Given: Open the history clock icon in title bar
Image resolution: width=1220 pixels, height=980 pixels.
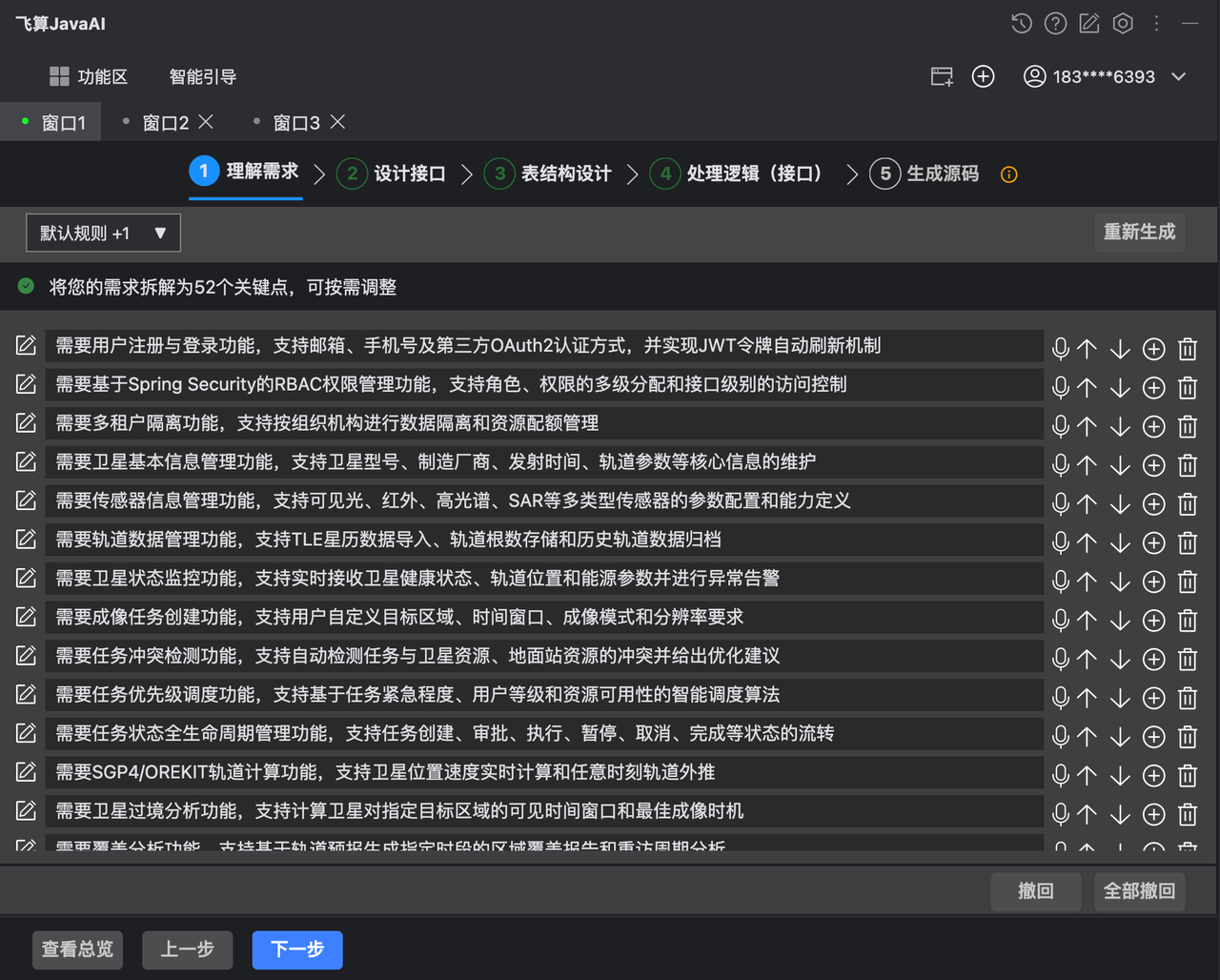Looking at the screenshot, I should 1022,24.
